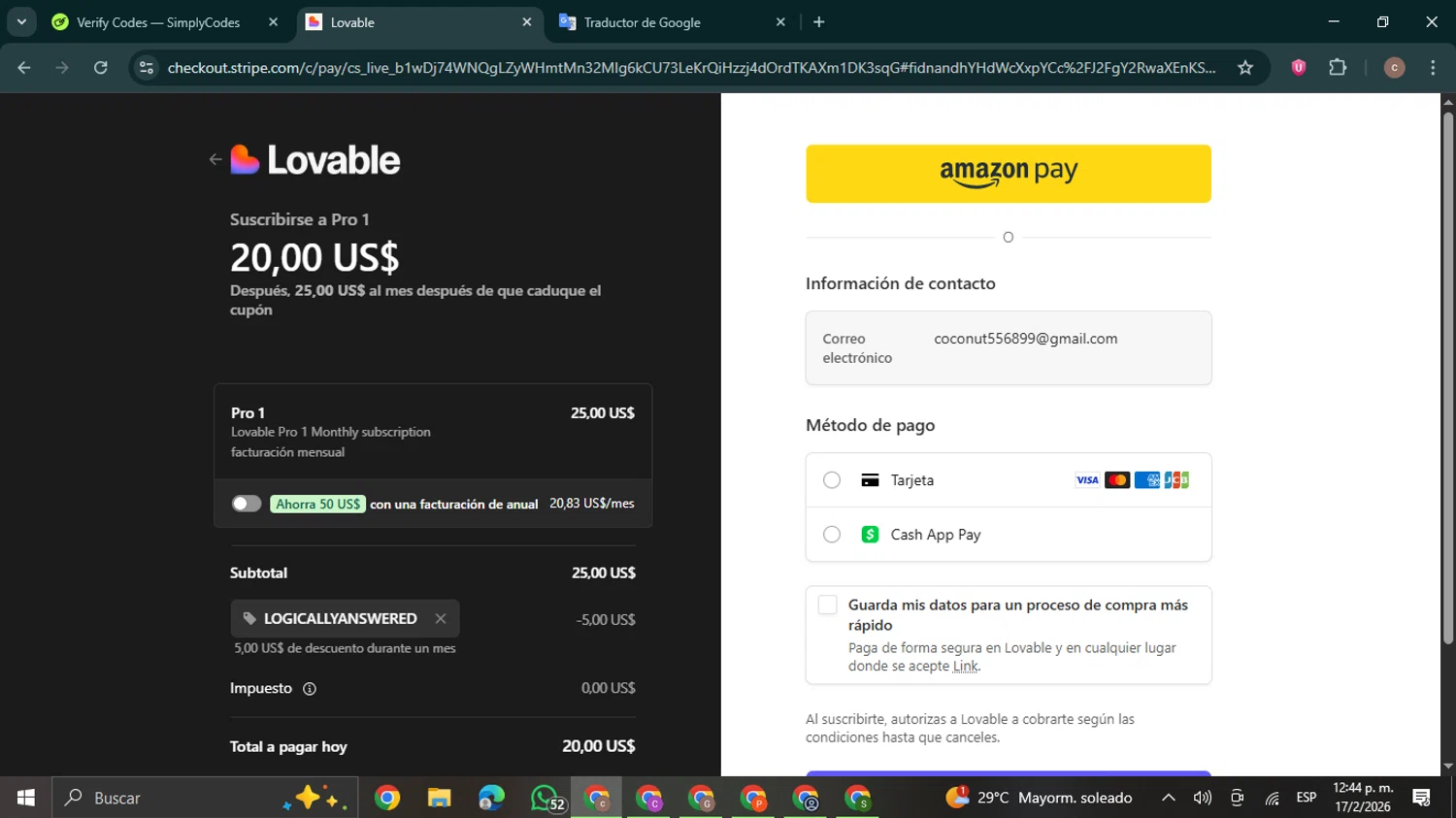Bookmark this page with the star
The height and width of the screenshot is (818, 1456).
pos(1245,68)
